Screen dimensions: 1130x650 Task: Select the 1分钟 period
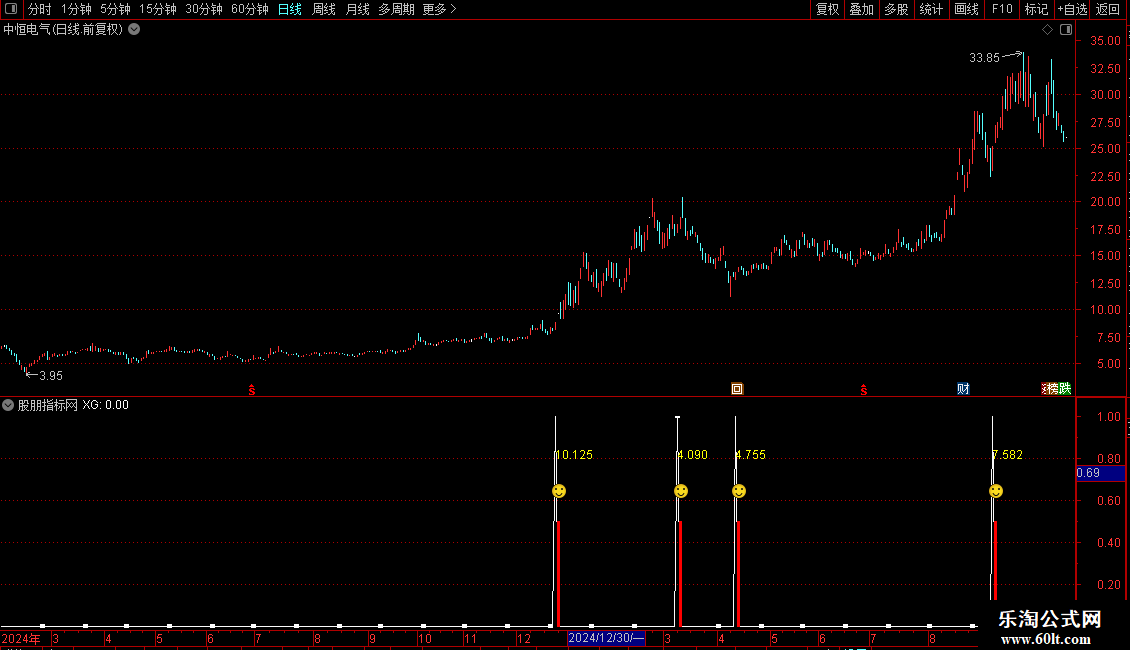tap(76, 9)
